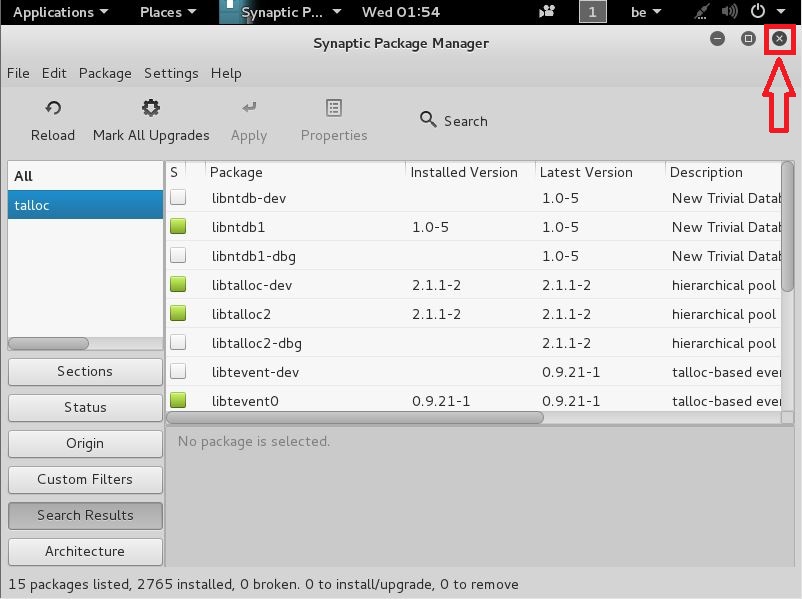The width and height of the screenshot is (802, 599).
Task: Click the Origin filter button
Action: pyautogui.click(x=85, y=443)
